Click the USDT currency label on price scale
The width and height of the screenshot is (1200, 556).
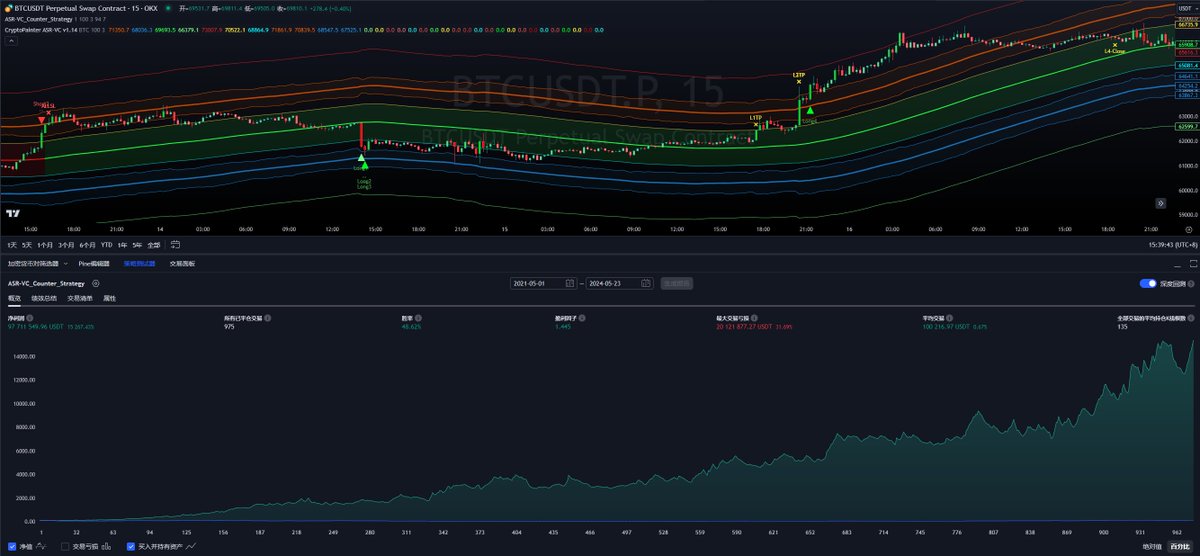(x=1186, y=8)
